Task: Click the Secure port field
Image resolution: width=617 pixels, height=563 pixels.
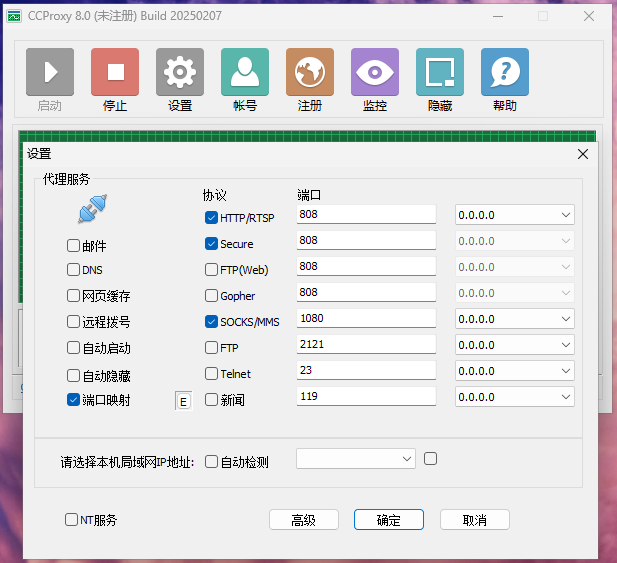Action: [x=366, y=240]
